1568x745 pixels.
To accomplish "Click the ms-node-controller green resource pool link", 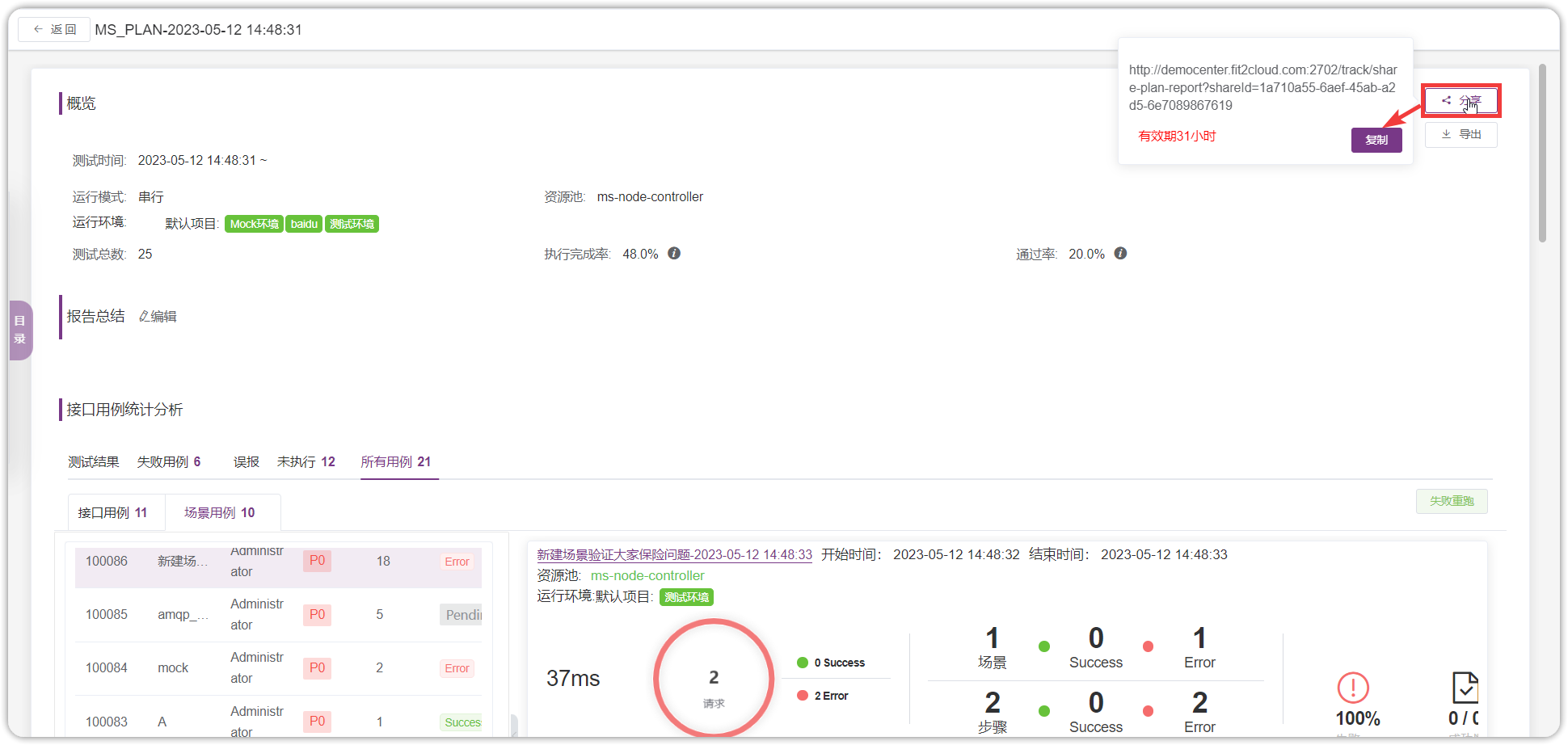I will [647, 576].
